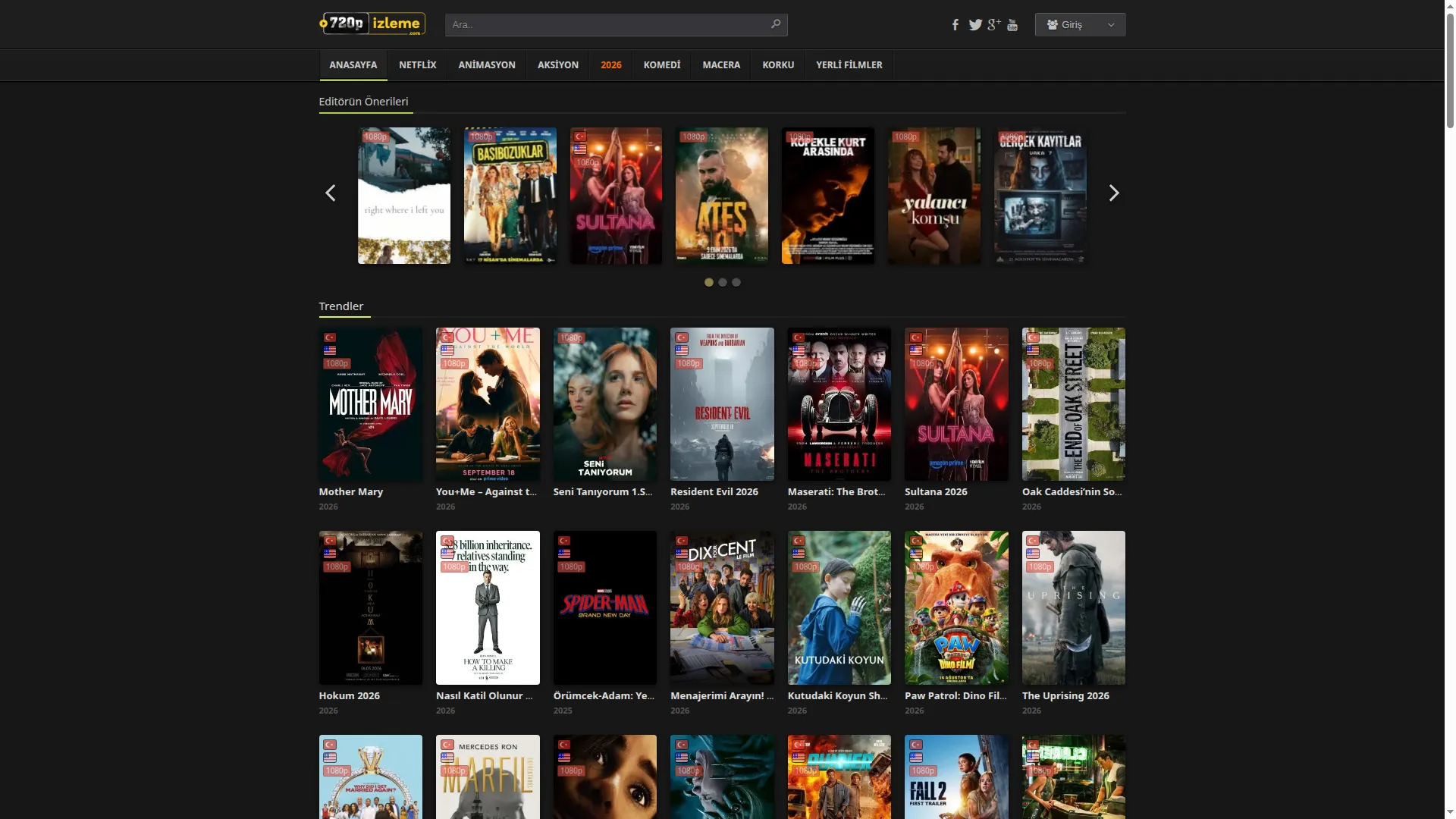Open the Twitter social icon
Image resolution: width=1456 pixels, height=819 pixels.
pos(975,25)
